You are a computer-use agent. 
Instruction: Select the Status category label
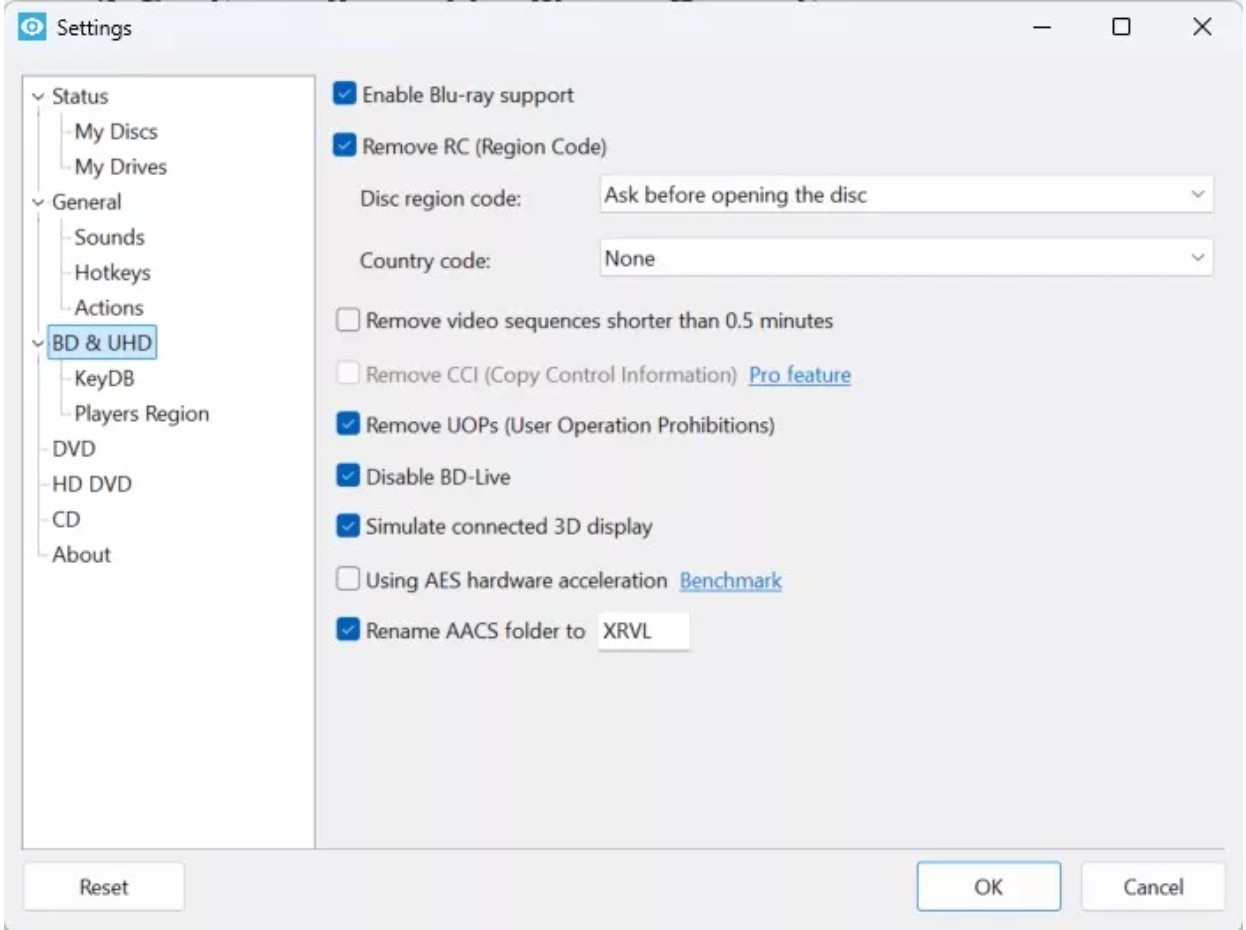coord(80,97)
